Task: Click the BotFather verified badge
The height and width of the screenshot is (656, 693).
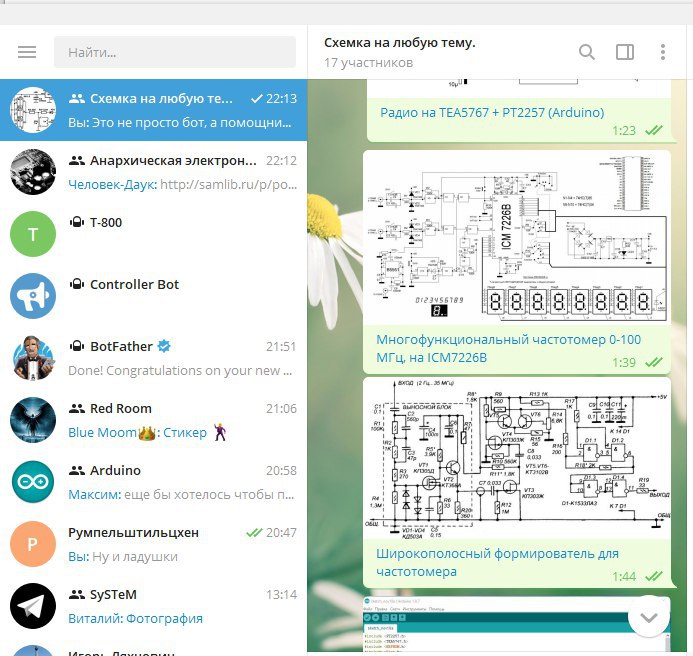Action: click(164, 346)
